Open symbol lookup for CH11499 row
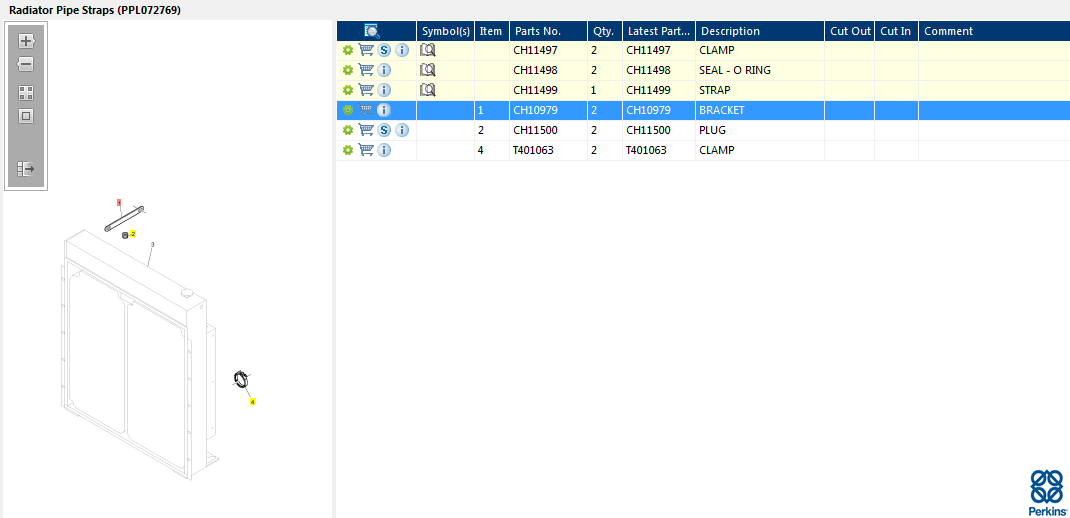 click(427, 89)
